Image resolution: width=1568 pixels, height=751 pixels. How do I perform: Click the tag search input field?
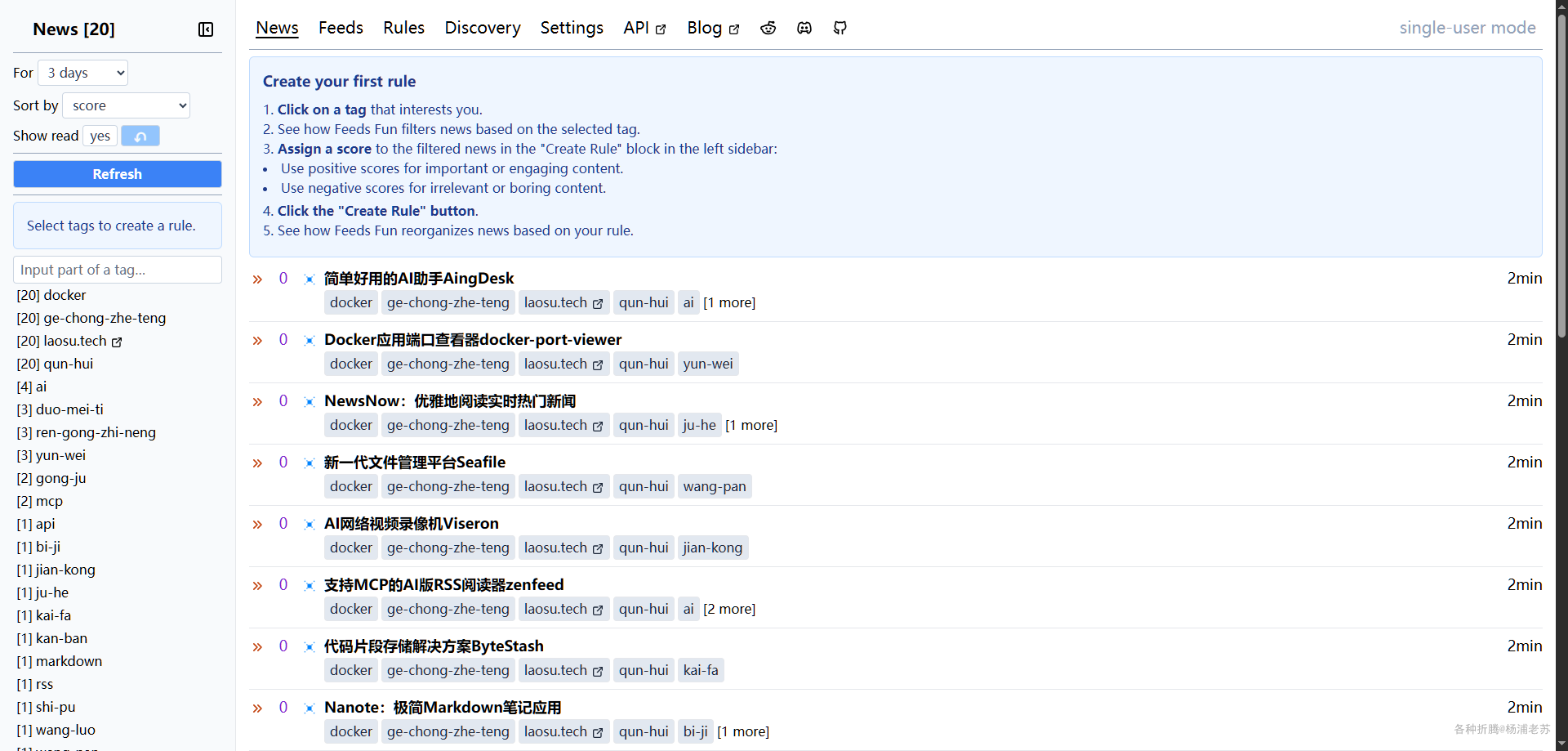tap(118, 270)
